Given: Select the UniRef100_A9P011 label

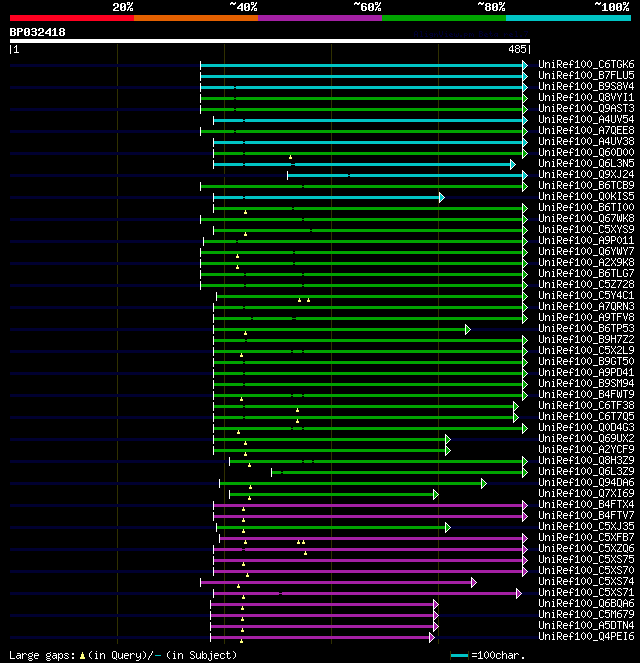Looking at the screenshot, I should 586,240.
